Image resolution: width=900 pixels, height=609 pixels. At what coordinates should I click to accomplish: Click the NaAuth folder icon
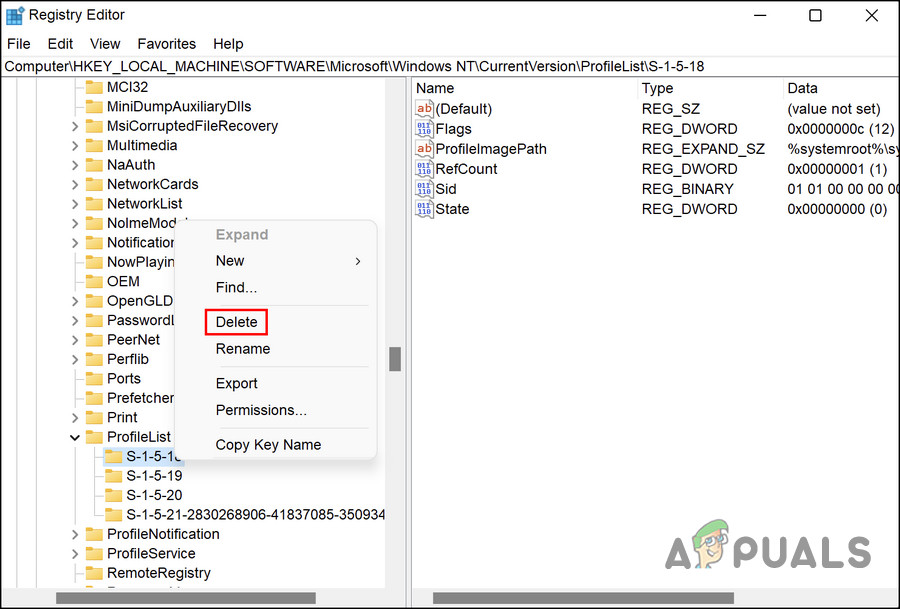click(94, 165)
